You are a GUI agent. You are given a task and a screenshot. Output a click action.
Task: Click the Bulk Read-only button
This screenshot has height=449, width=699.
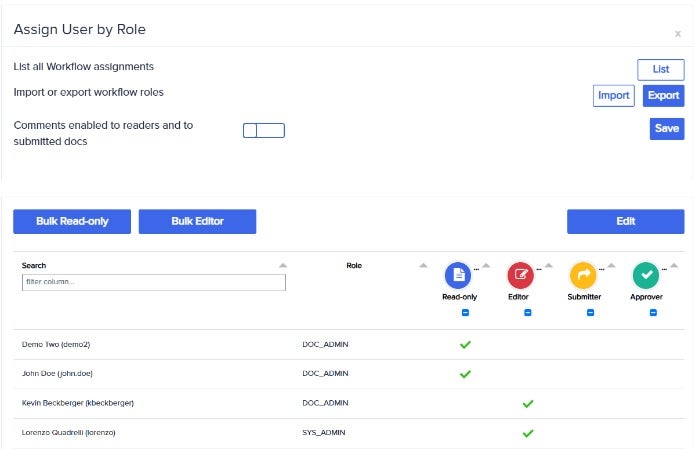72,221
